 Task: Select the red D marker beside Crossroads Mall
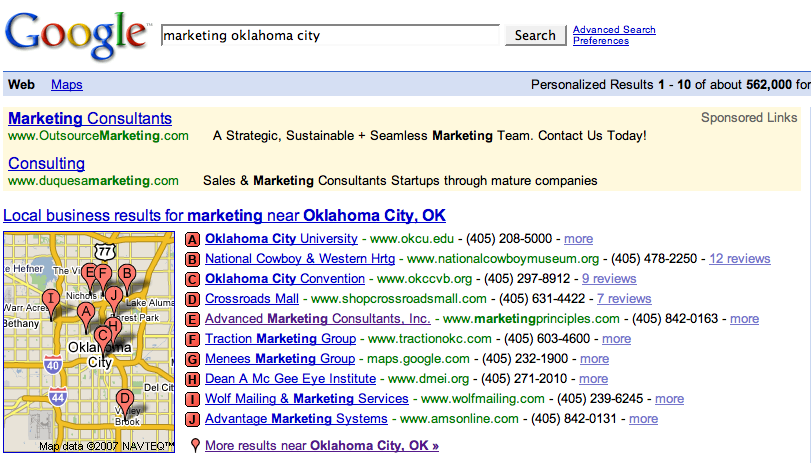click(193, 299)
